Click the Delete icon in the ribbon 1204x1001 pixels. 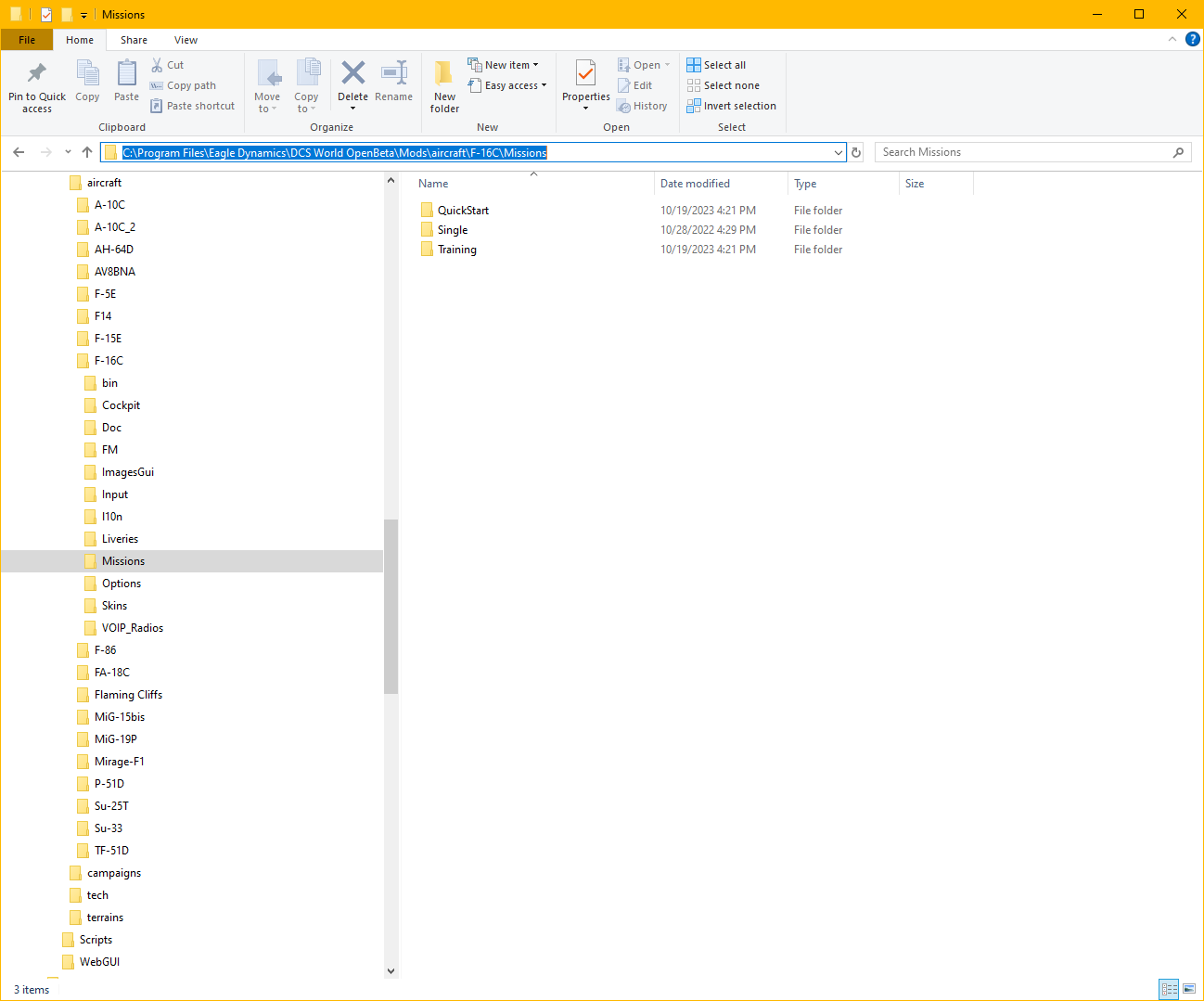pyautogui.click(x=352, y=73)
